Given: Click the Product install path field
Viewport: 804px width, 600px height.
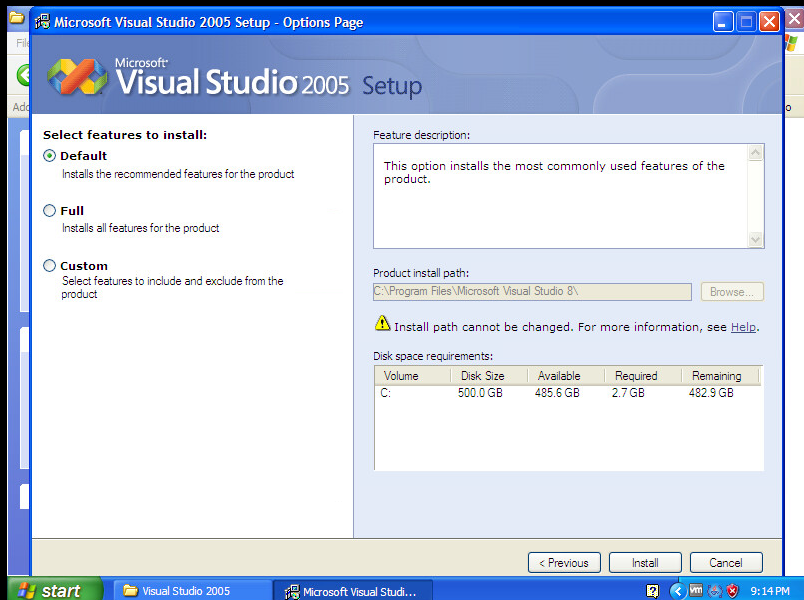Looking at the screenshot, I should point(532,292).
